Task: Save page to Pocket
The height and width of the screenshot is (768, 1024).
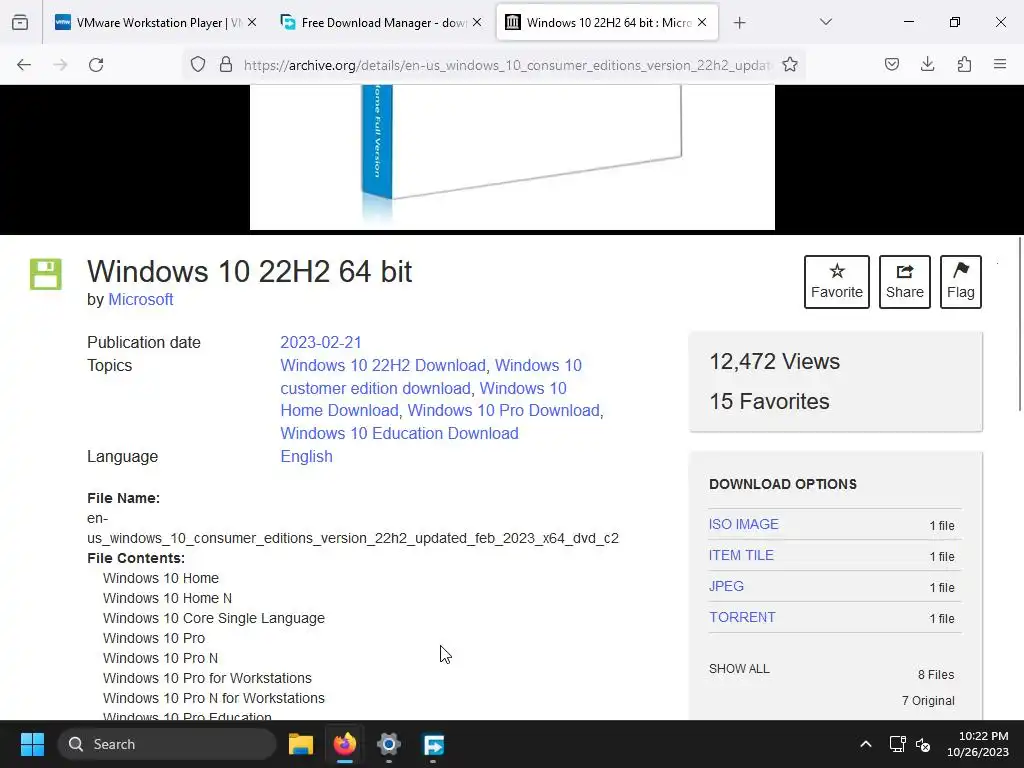Action: 892,64
